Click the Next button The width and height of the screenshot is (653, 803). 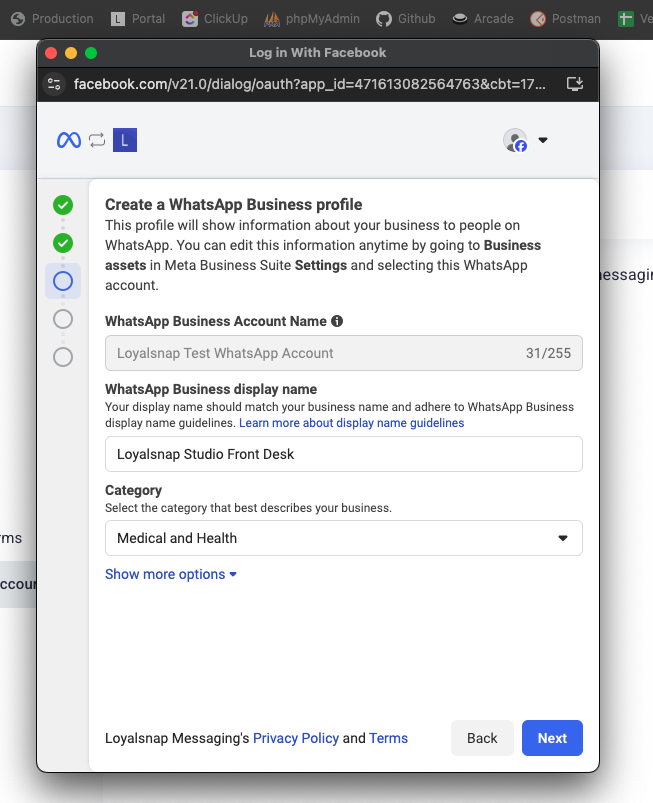pos(552,738)
